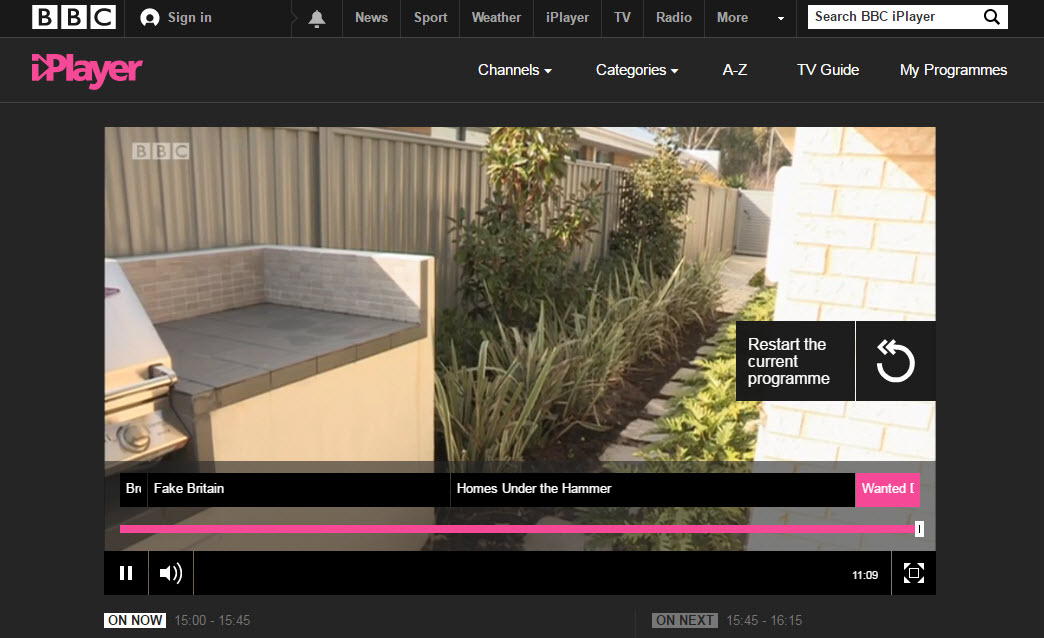Expand the More menu in the top bar
The width and height of the screenshot is (1044, 638).
[750, 17]
